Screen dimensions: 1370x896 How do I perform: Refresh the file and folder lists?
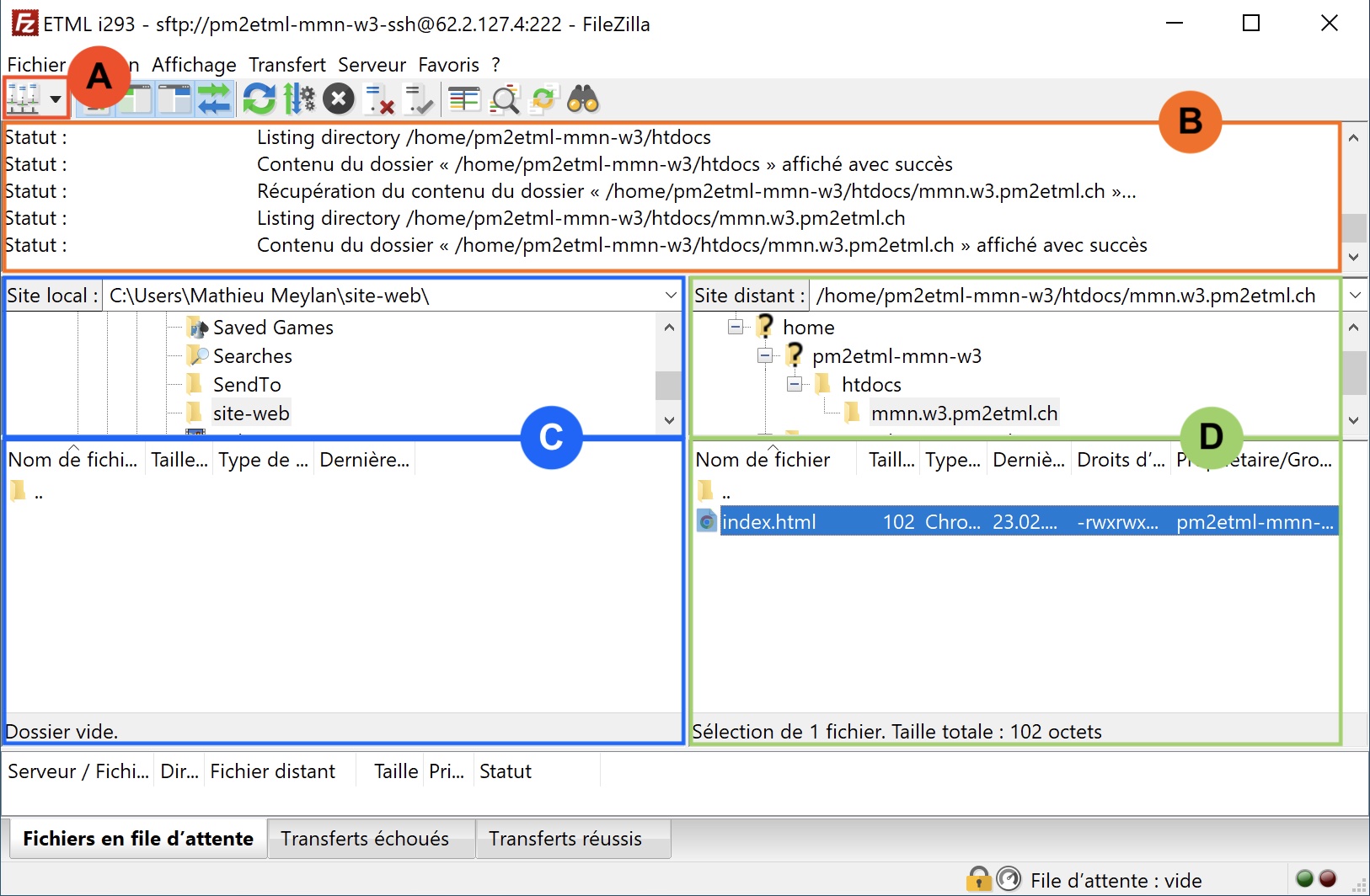260,99
